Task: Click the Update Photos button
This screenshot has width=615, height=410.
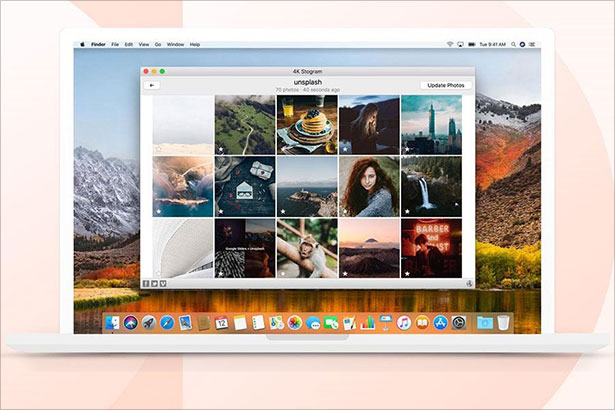Action: [446, 86]
